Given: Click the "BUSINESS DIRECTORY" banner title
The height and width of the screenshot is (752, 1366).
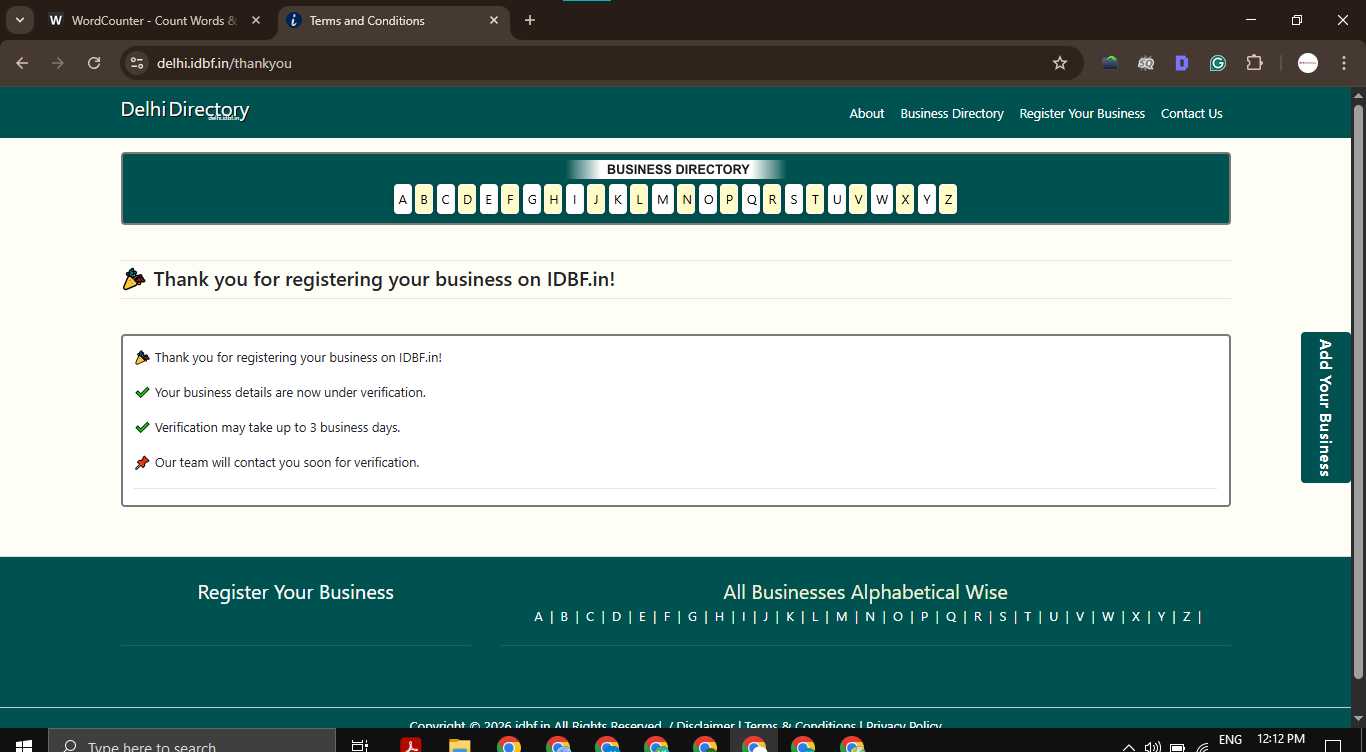Looking at the screenshot, I should pos(678,169).
